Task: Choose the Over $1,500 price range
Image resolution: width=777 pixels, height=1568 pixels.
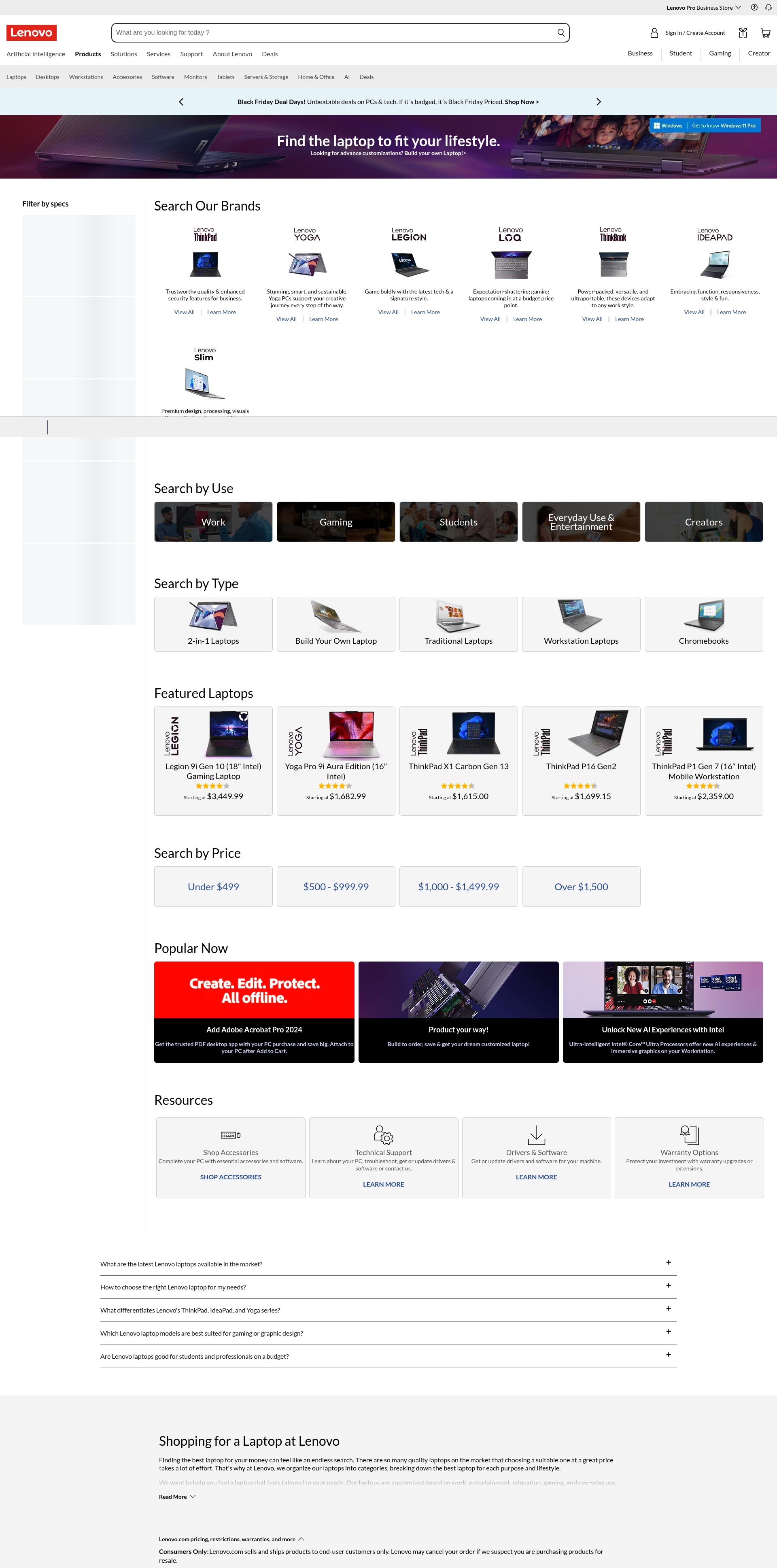Action: point(581,887)
